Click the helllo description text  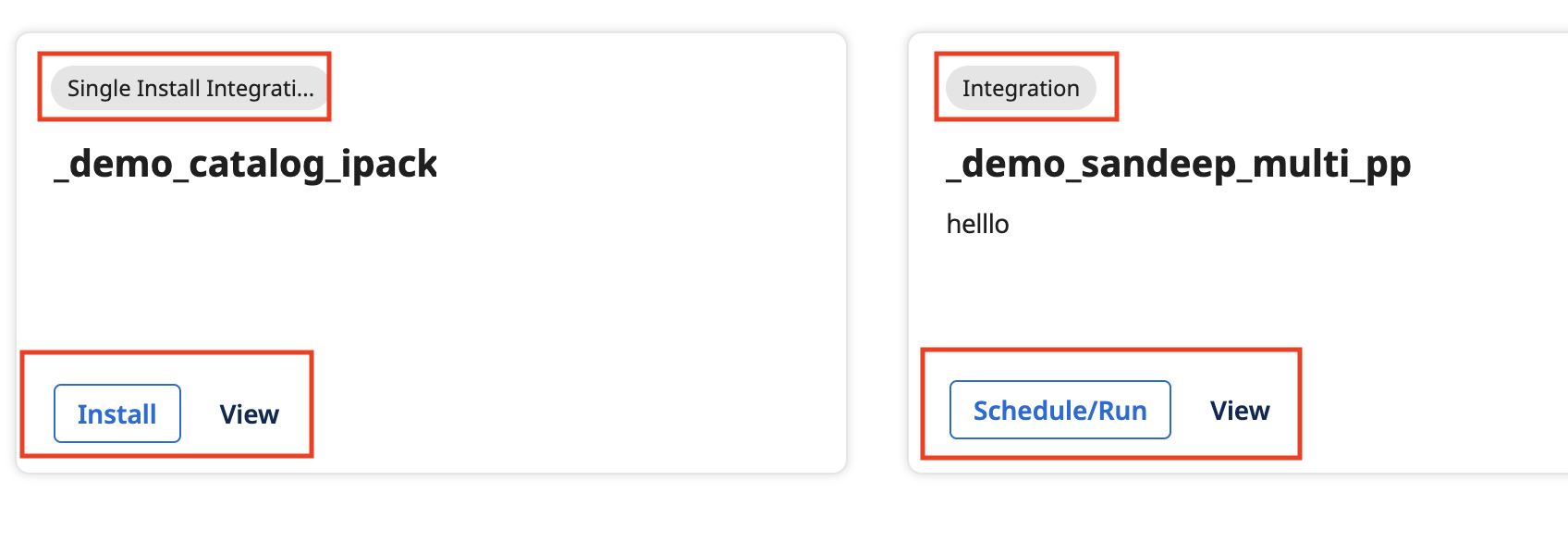pyautogui.click(x=977, y=224)
